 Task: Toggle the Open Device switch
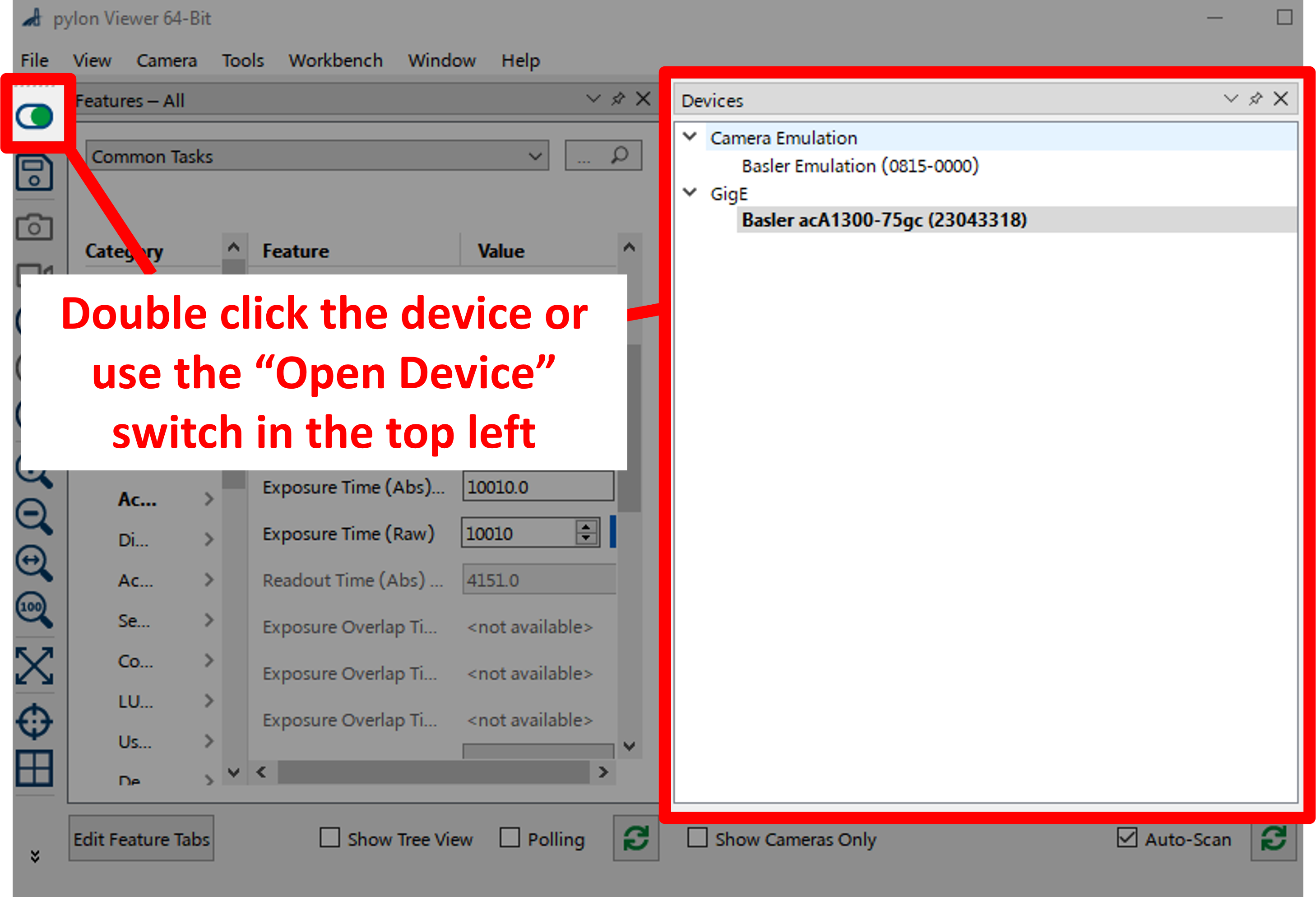pos(35,116)
